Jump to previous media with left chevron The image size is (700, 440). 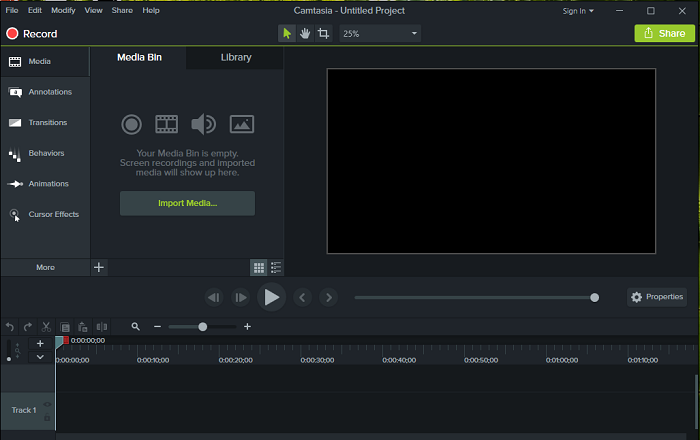click(302, 297)
